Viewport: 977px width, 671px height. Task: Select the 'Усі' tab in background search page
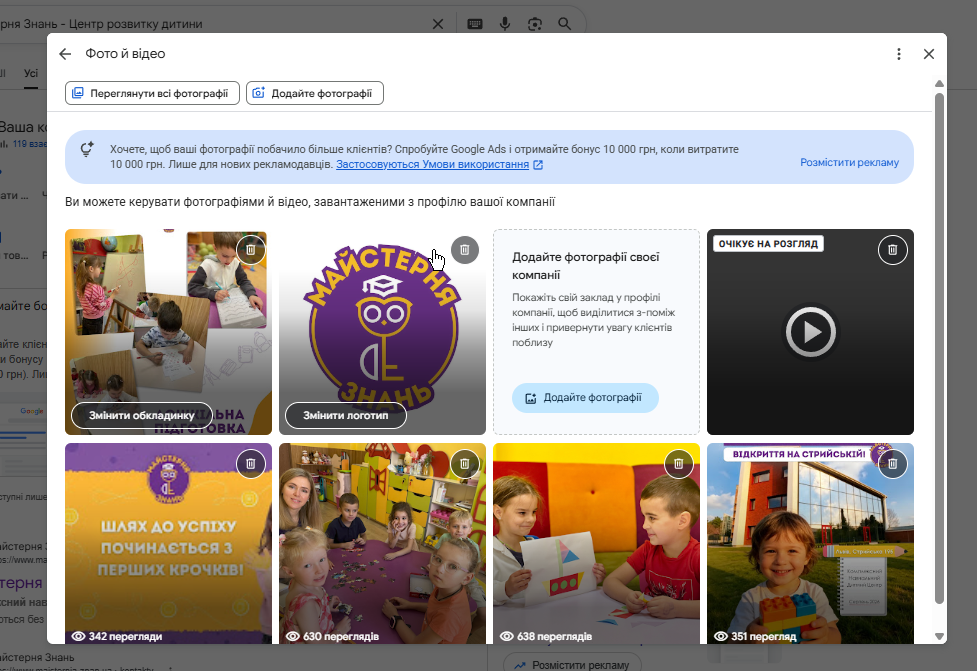coord(31,74)
